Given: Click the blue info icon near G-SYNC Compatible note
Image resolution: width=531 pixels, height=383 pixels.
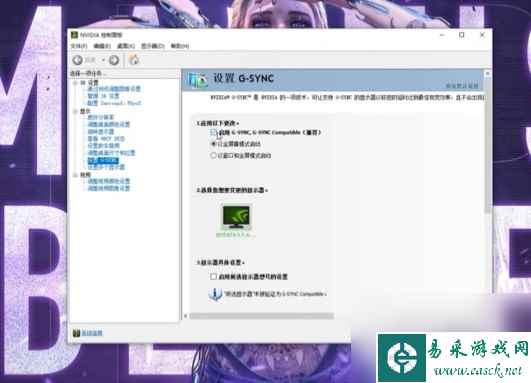Looking at the screenshot, I should [x=215, y=294].
